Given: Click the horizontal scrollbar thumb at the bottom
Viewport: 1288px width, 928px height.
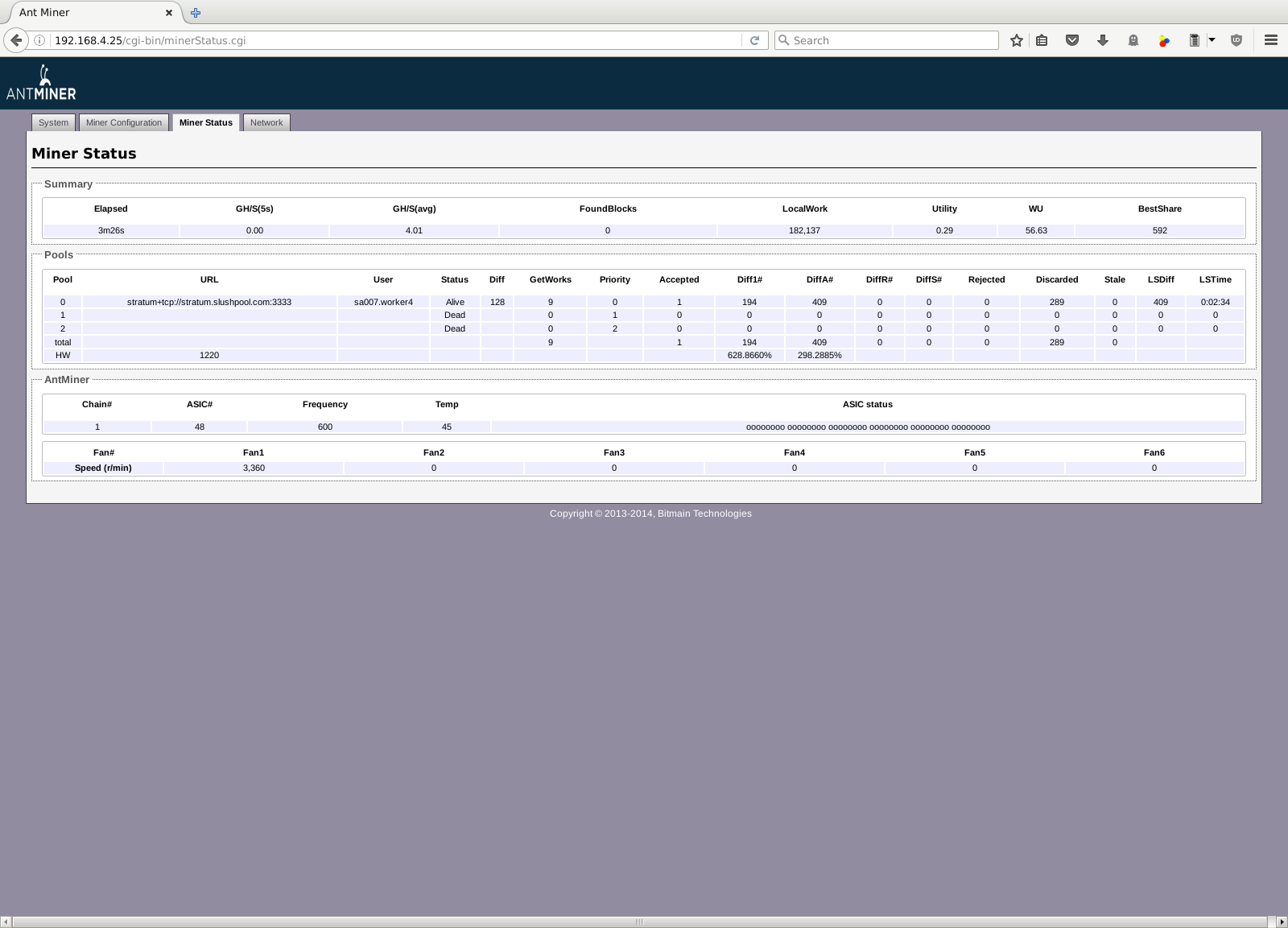Looking at the screenshot, I should pos(639,922).
